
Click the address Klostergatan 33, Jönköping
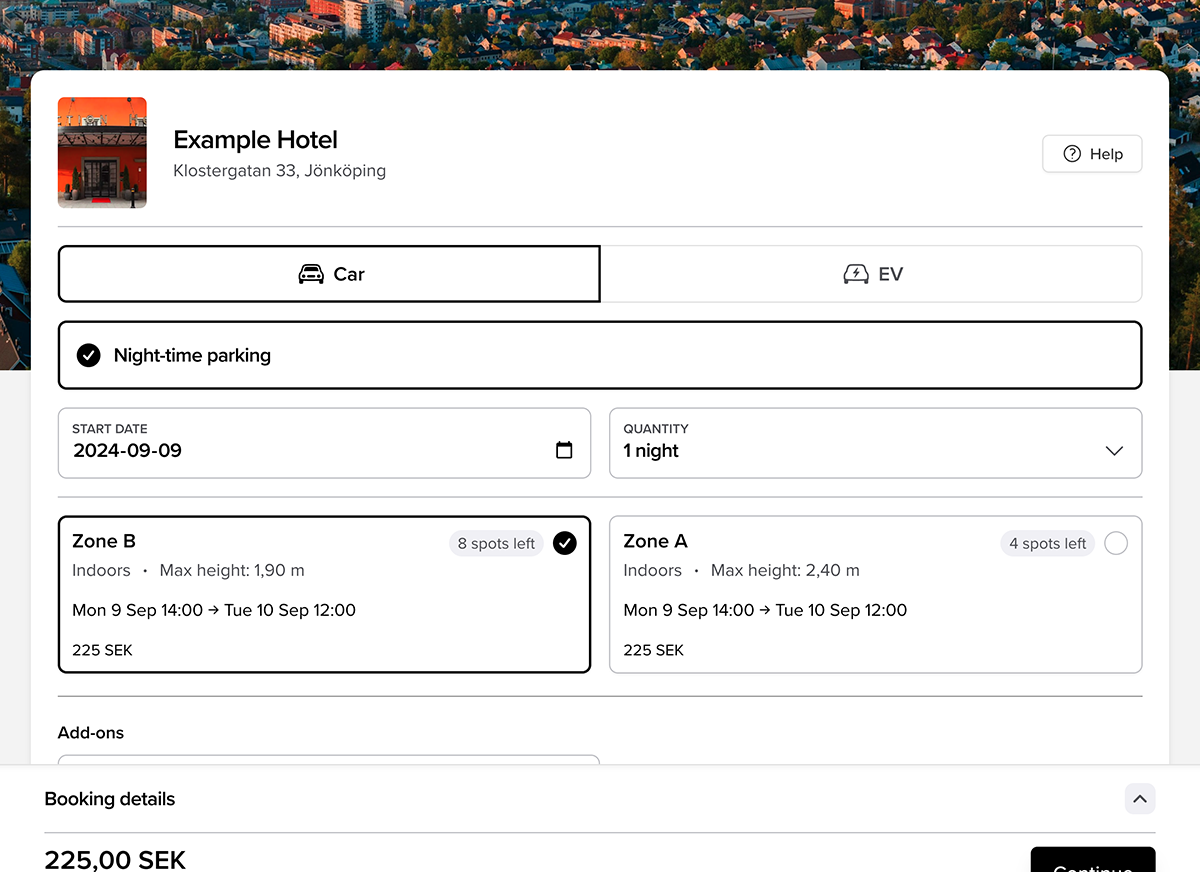coord(280,171)
